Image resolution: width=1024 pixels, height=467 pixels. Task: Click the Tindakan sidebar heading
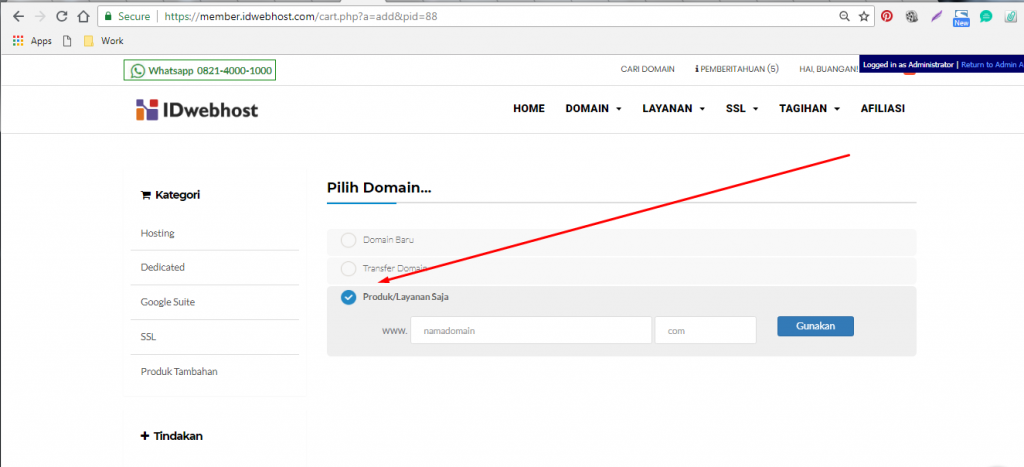(172, 436)
